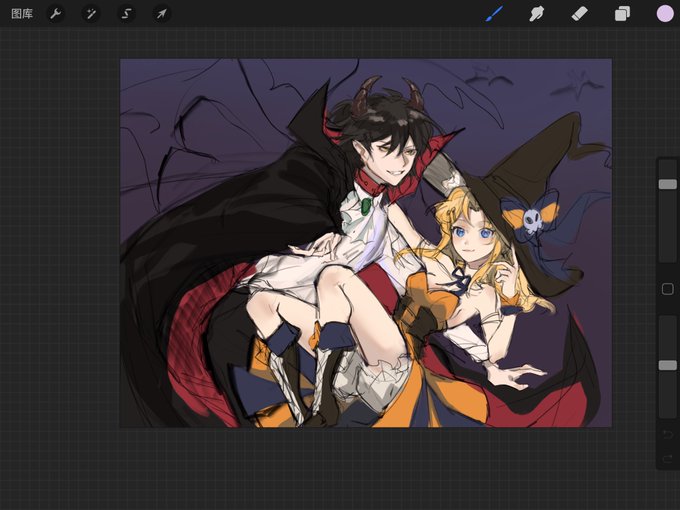680x510 pixels.
Task: Click the brush opacity slider handle
Action: pyautogui.click(x=668, y=365)
